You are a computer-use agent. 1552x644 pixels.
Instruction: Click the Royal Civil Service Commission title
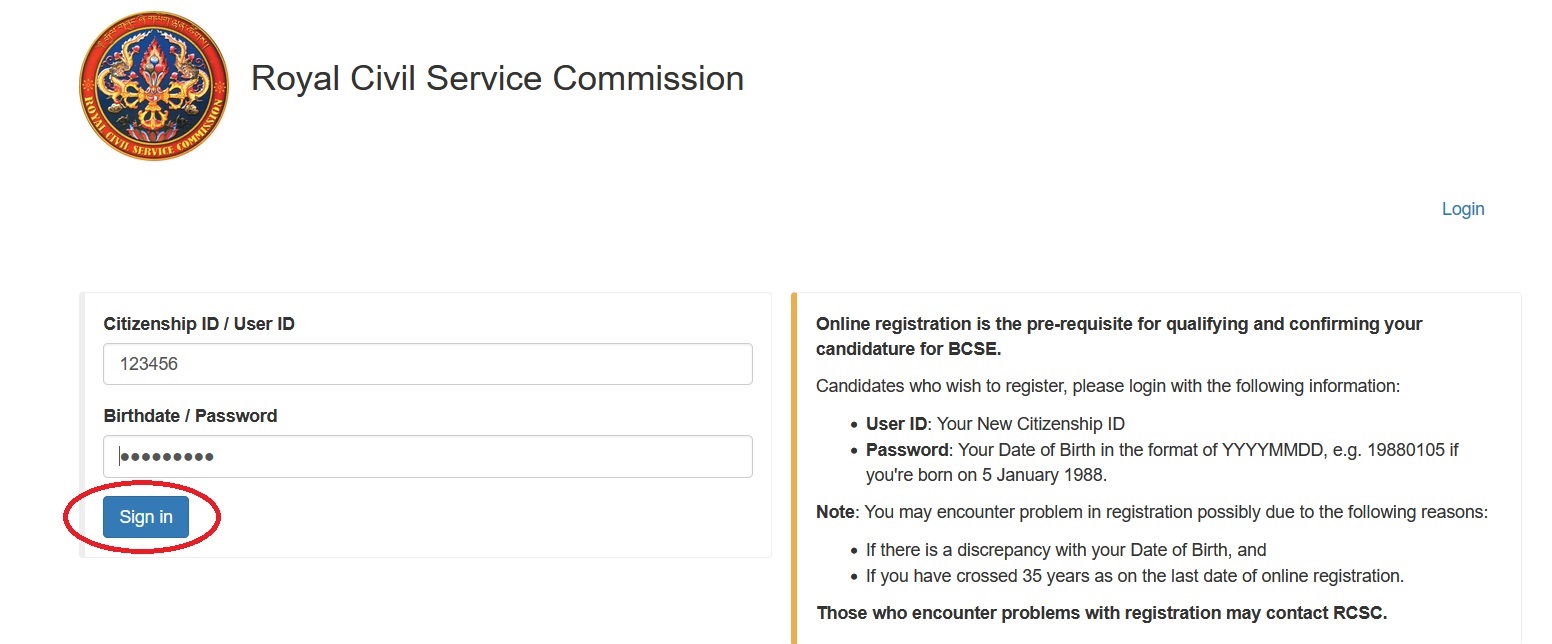tap(497, 78)
